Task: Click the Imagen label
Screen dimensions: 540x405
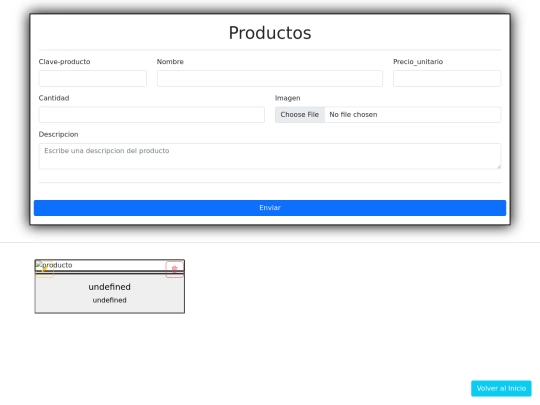Action: [288, 98]
